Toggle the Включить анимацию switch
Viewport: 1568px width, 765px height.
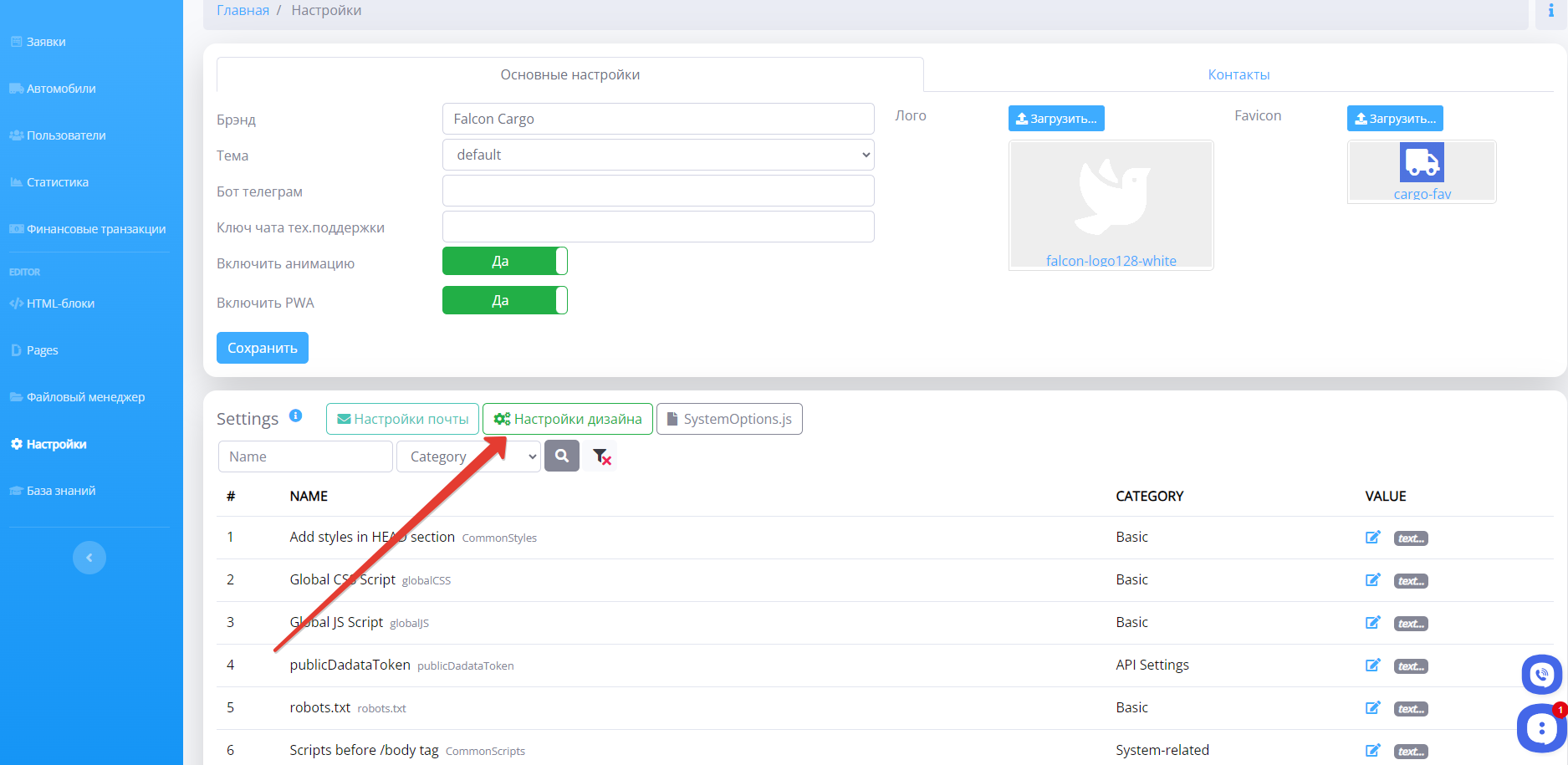click(x=504, y=261)
